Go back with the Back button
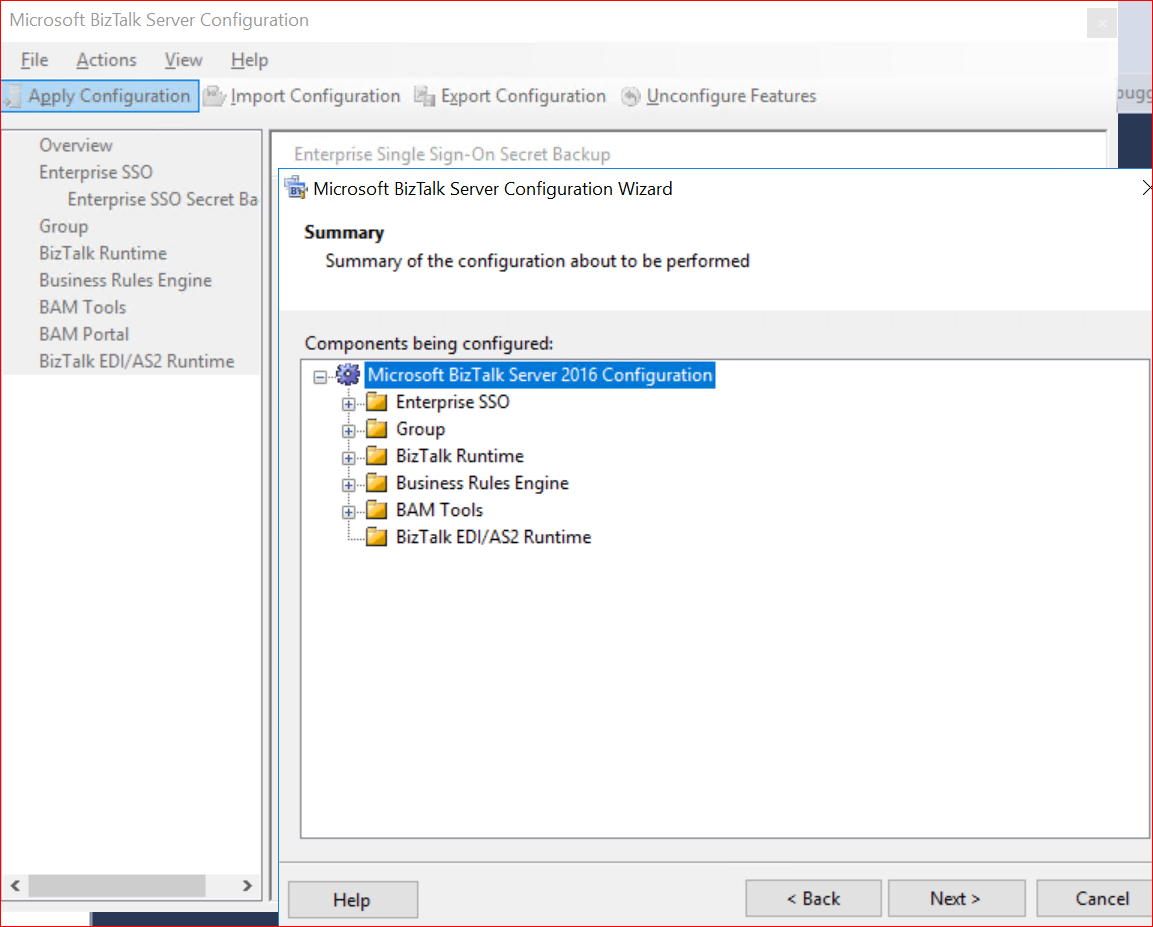Image resolution: width=1153 pixels, height=927 pixels. [x=813, y=898]
